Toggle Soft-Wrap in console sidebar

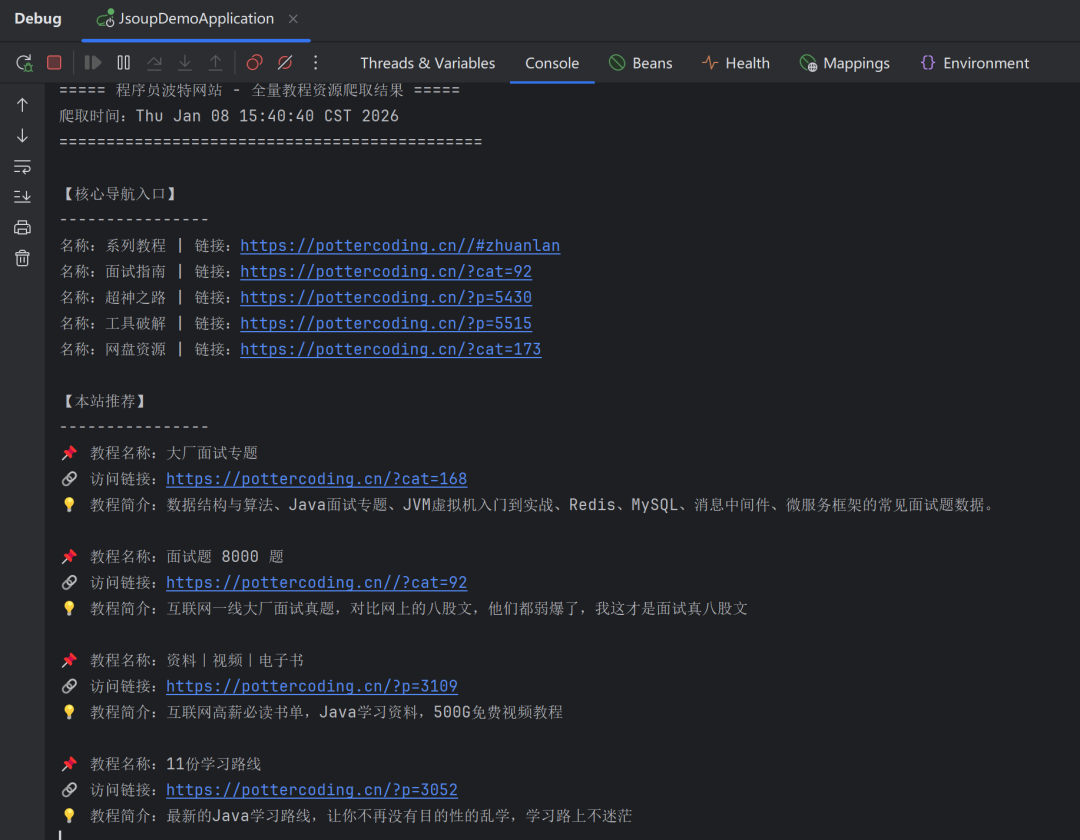[22, 166]
